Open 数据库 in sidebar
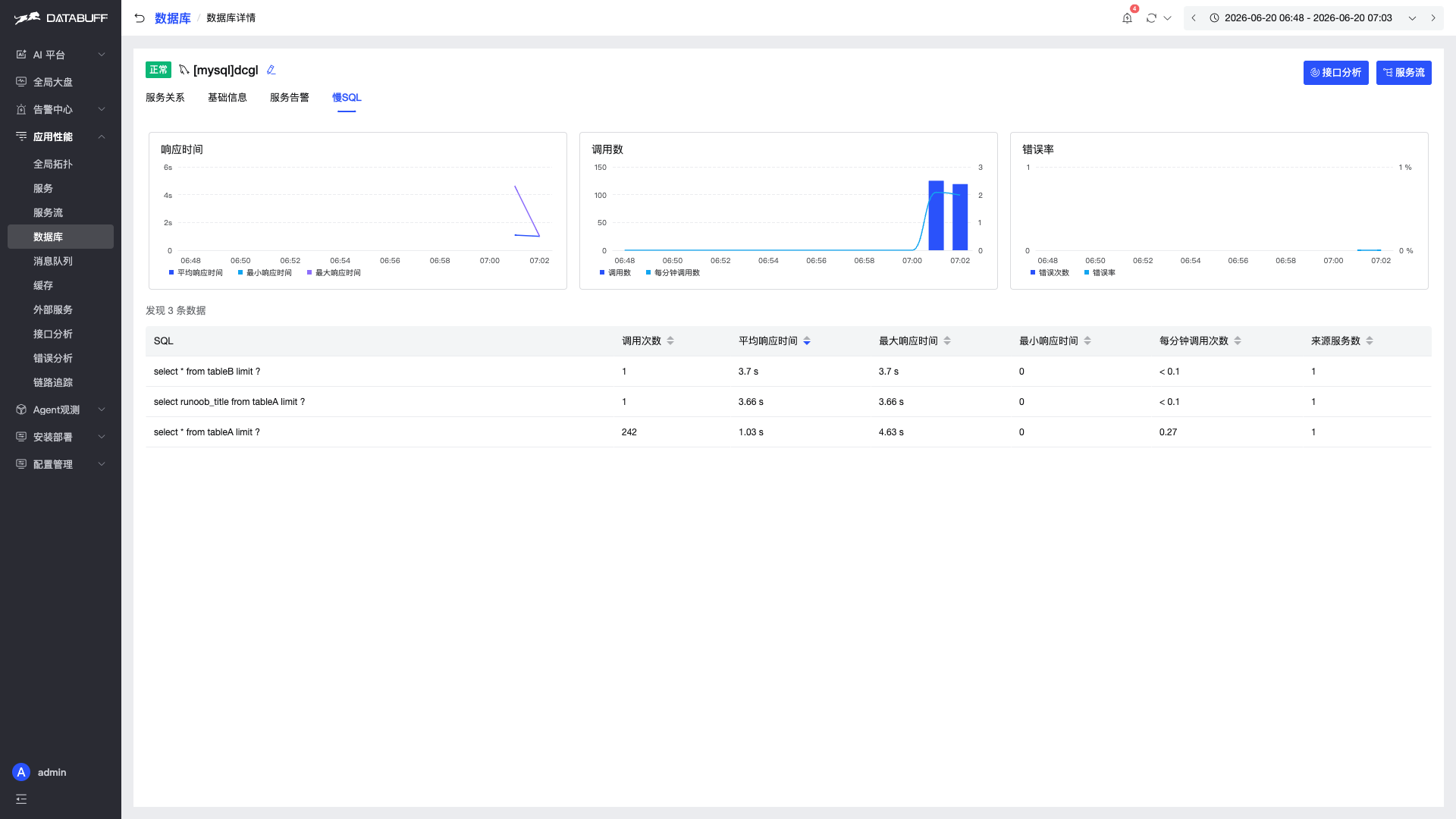Screen dimensions: 1456x819 coord(61,237)
